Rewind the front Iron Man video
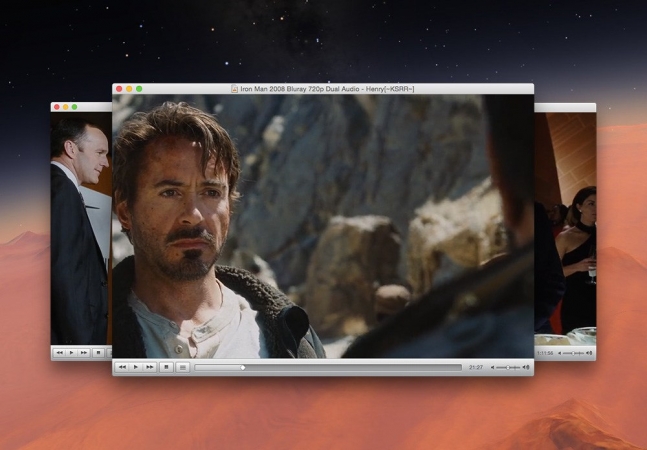The height and width of the screenshot is (450, 647). coord(122,367)
